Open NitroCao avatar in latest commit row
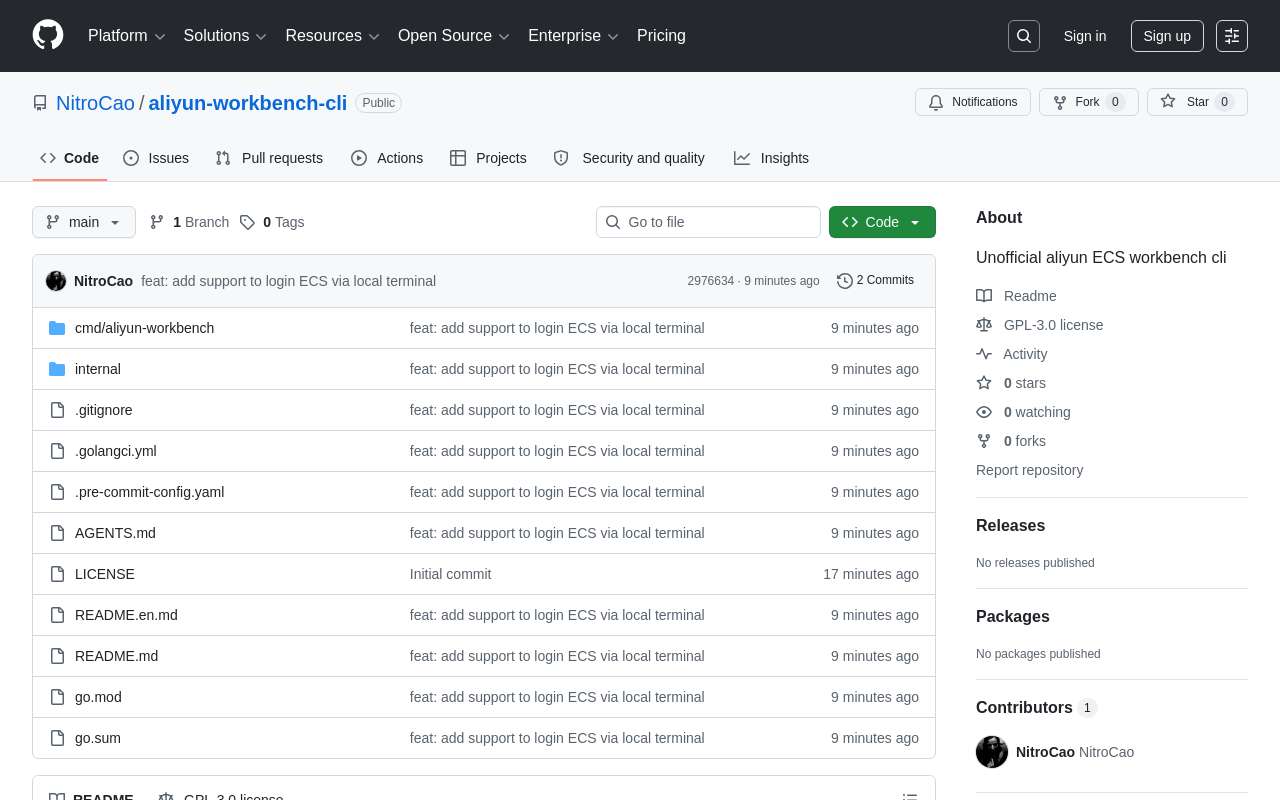 [56, 281]
